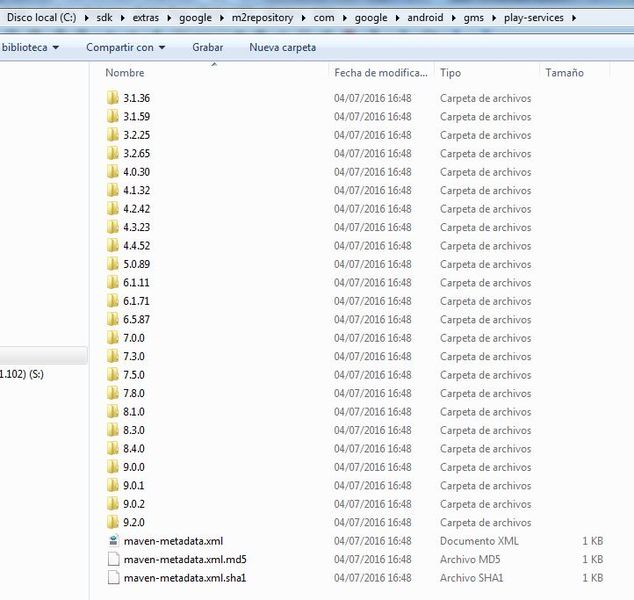The width and height of the screenshot is (634, 600).
Task: Expand the breadcrumb arrow after com
Action: click(x=345, y=18)
